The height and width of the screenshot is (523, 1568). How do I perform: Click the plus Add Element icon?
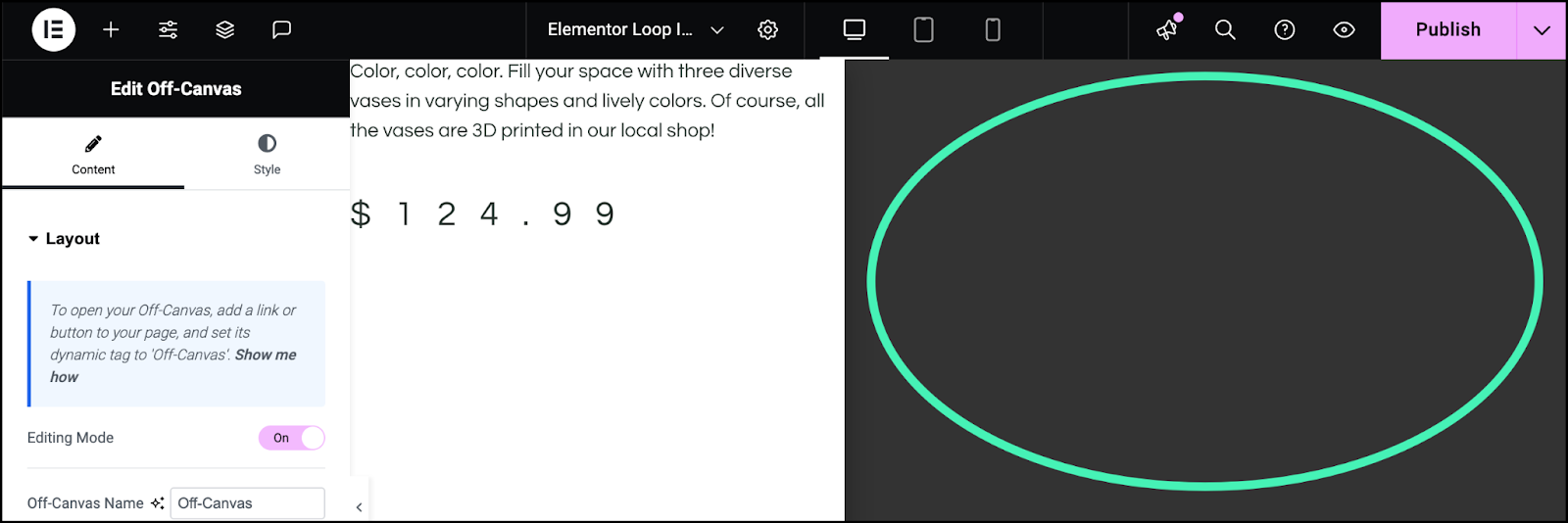coord(111,29)
